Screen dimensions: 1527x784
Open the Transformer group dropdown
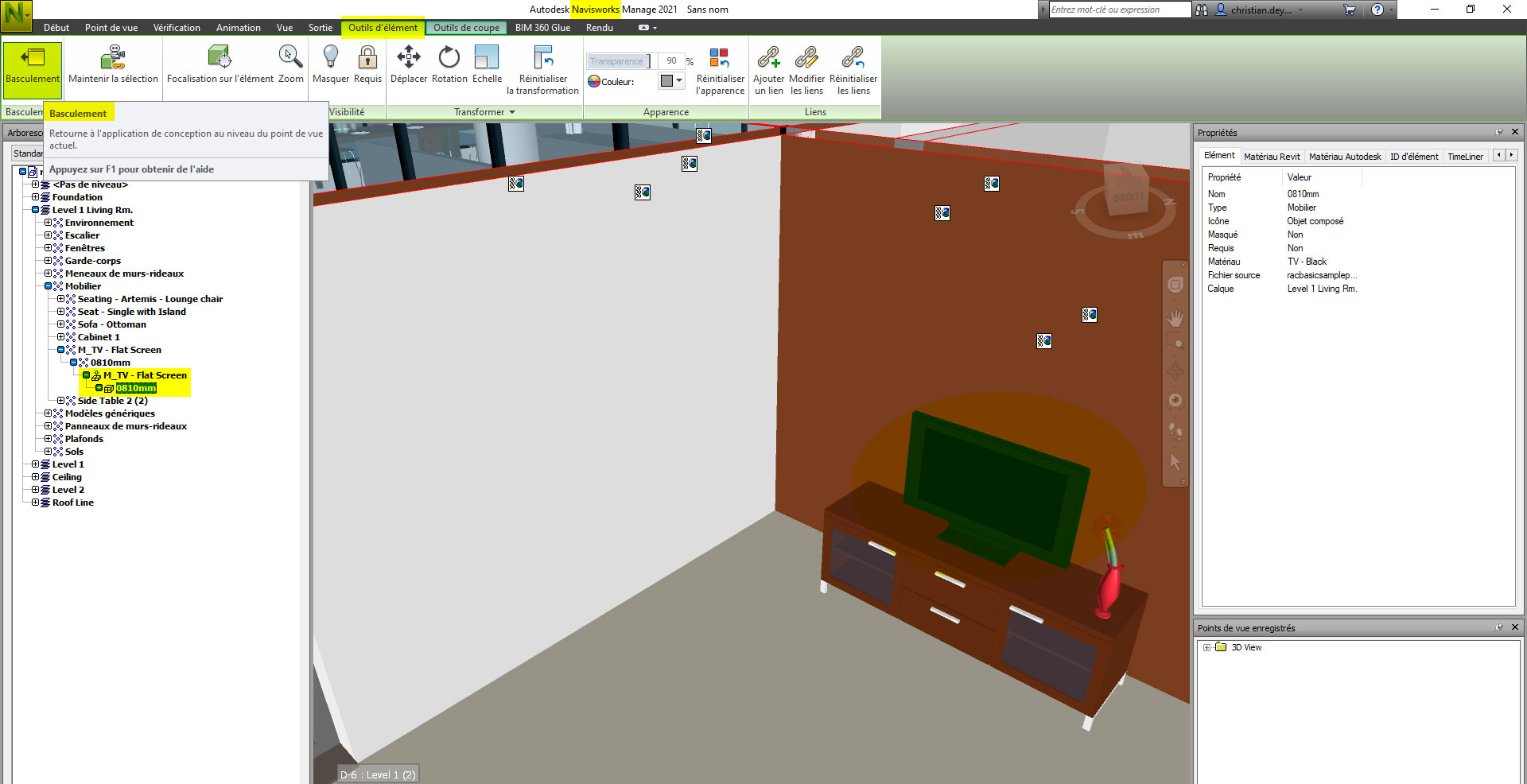512,112
